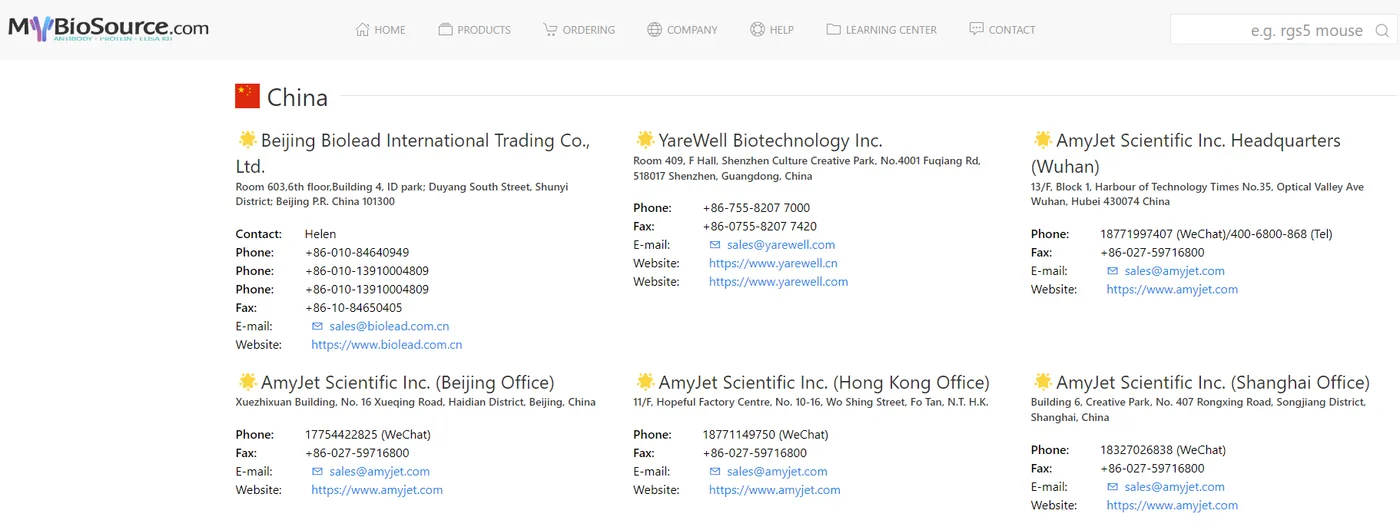Viewport: 1400px width, 530px height.
Task: Open amyjet.com link under Shanghai Office
Action: pyautogui.click(x=1172, y=506)
